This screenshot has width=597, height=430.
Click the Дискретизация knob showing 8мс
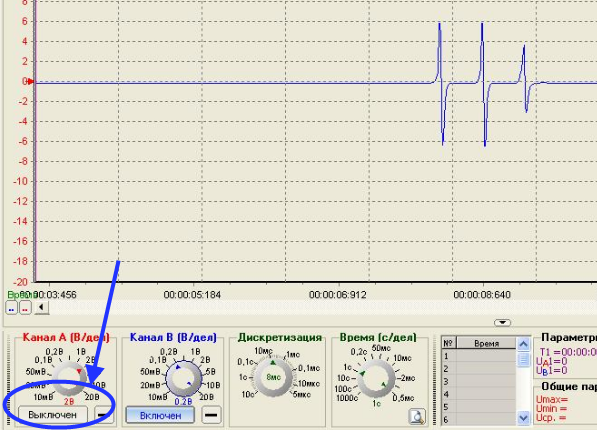[x=274, y=377]
